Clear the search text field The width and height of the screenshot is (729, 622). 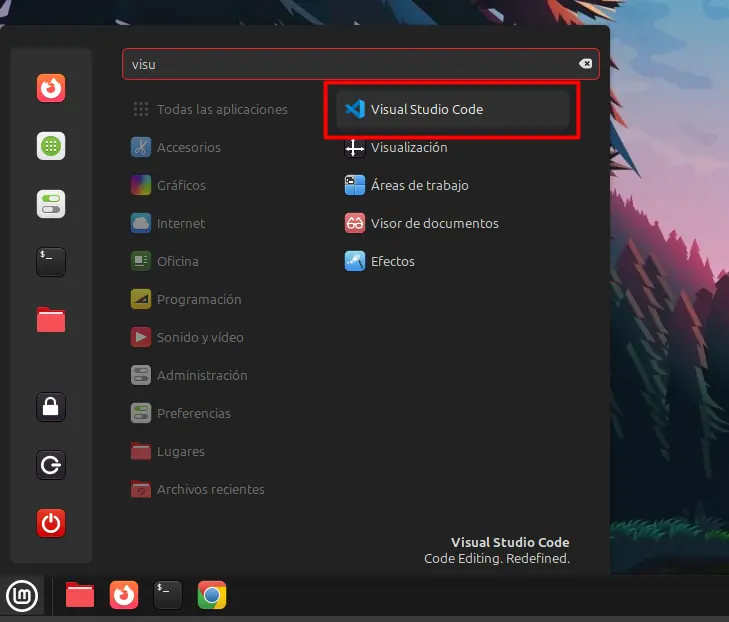click(x=586, y=64)
